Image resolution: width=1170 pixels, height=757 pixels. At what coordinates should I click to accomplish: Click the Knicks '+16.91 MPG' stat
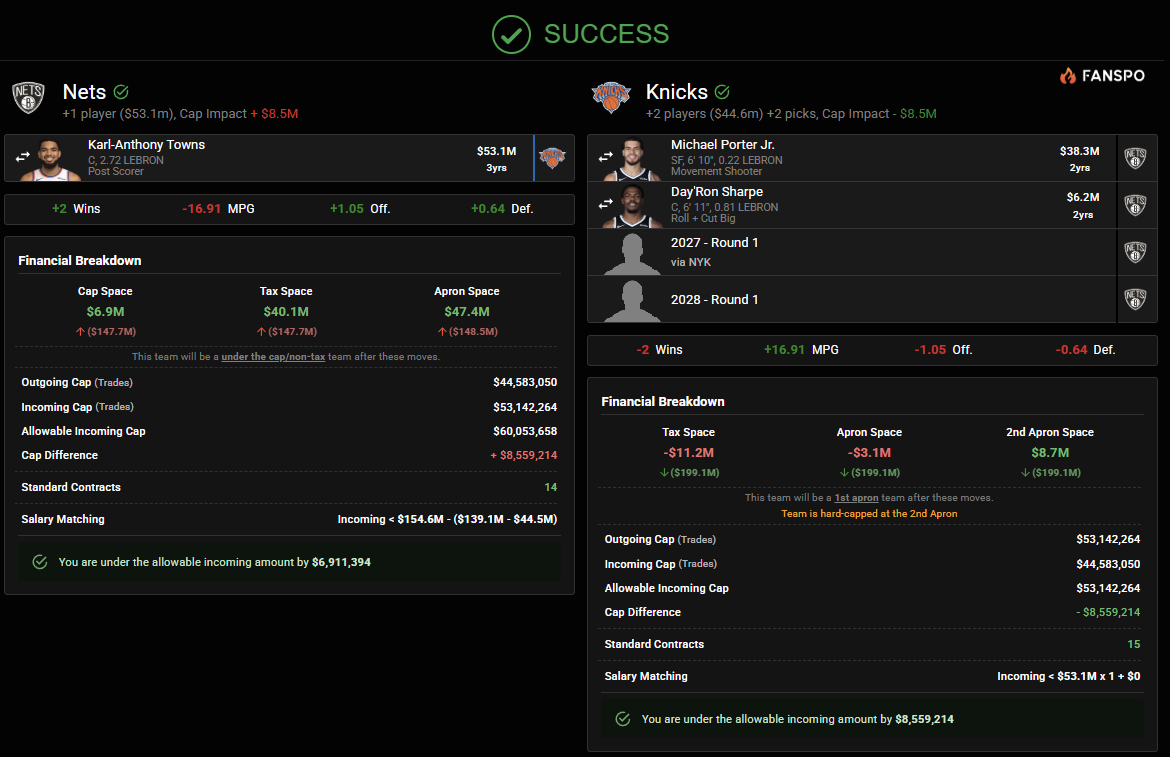coord(801,350)
